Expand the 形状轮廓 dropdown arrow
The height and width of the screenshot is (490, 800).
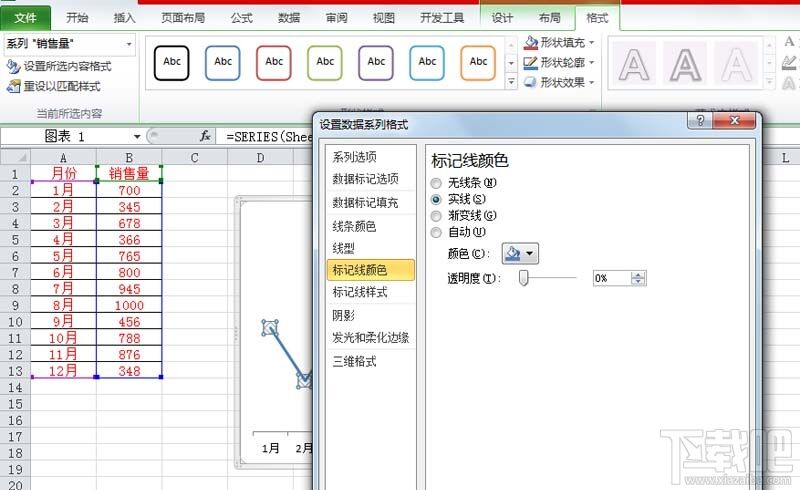pos(592,63)
